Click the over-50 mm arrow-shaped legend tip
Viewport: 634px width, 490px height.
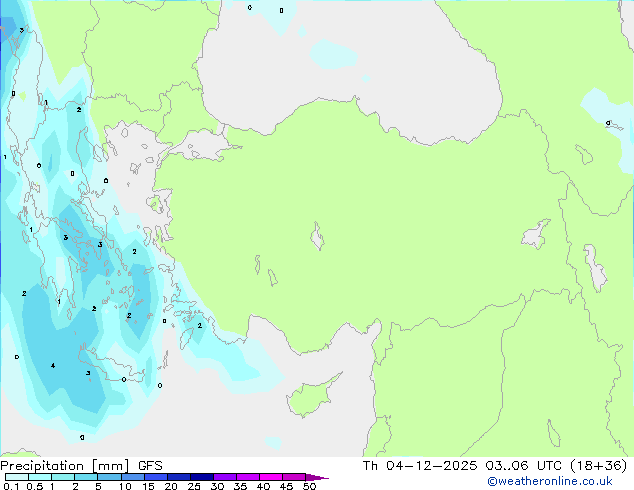(317, 477)
